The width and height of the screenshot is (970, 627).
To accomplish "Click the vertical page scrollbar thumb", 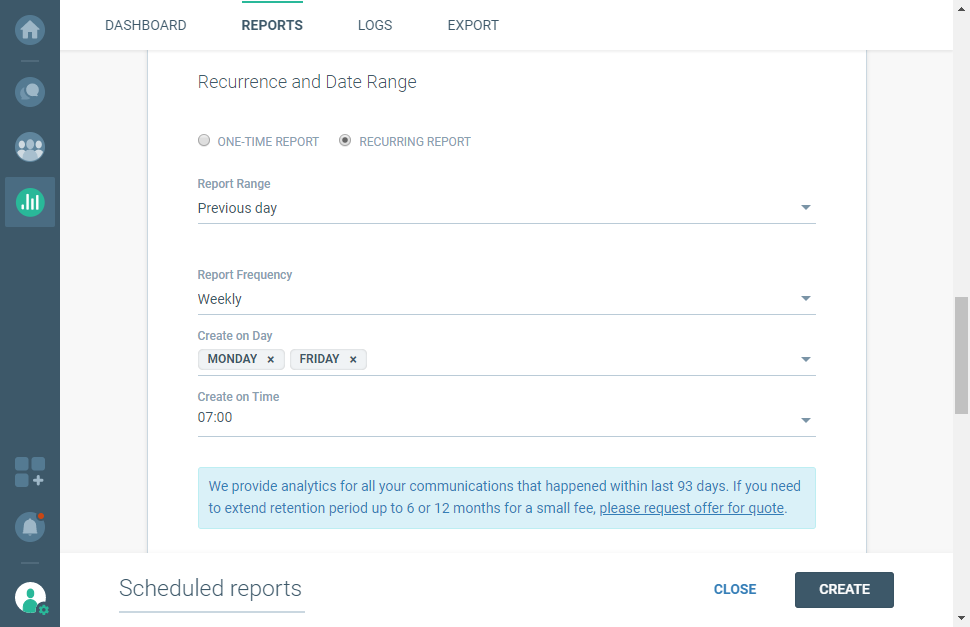I will [x=961, y=355].
